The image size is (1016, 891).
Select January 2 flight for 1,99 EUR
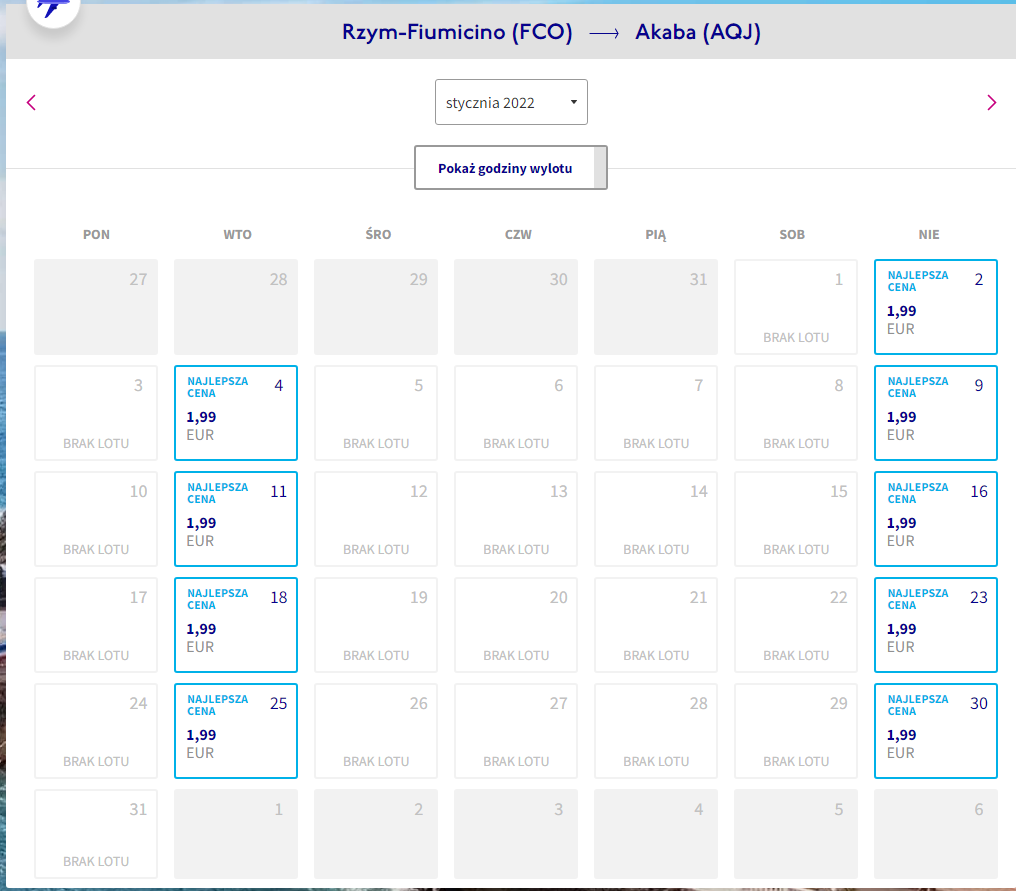(936, 307)
